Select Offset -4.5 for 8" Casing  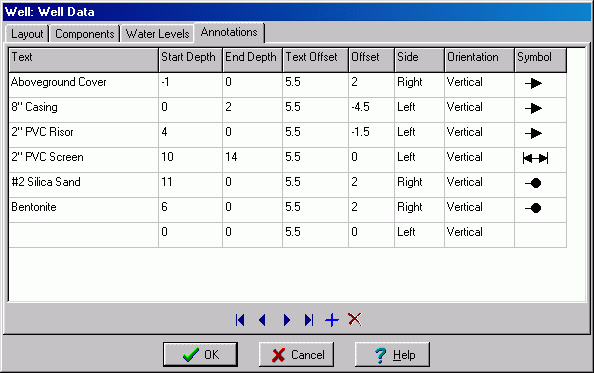[371, 110]
